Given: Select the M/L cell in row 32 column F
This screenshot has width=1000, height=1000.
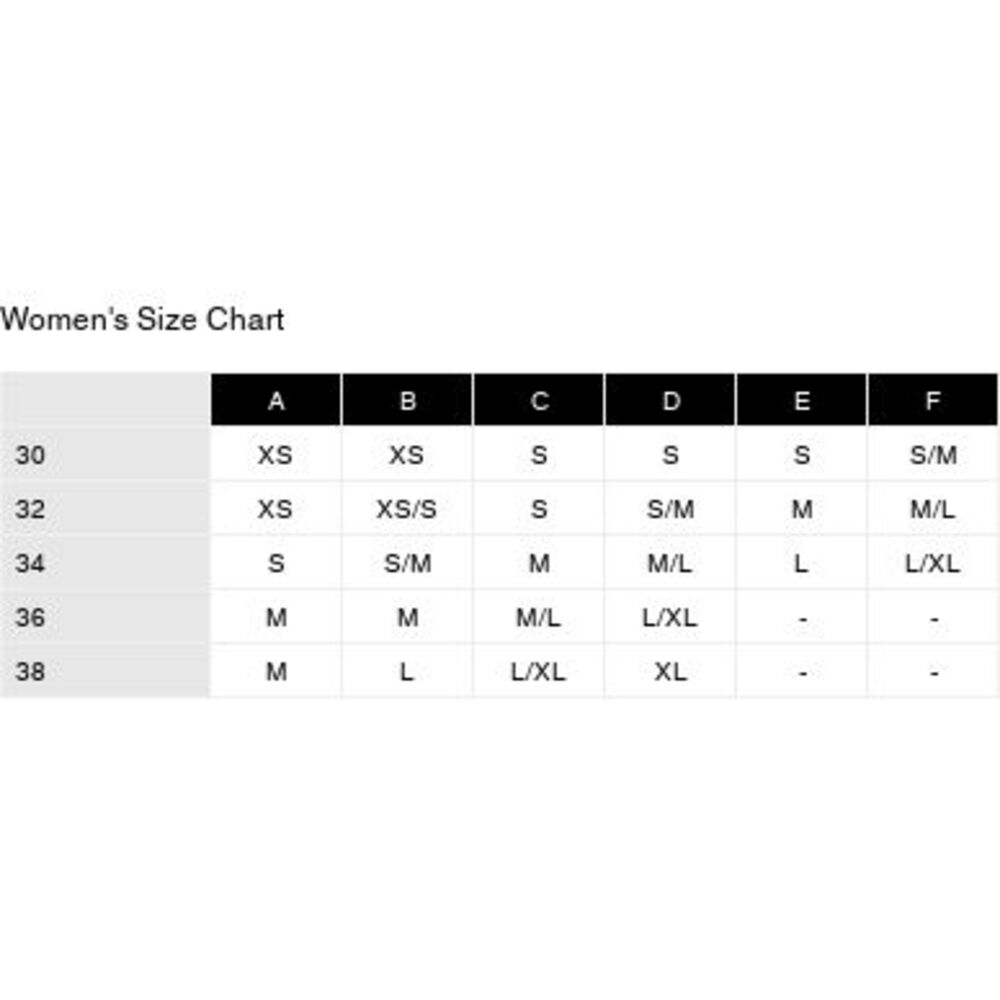Looking at the screenshot, I should point(933,509).
